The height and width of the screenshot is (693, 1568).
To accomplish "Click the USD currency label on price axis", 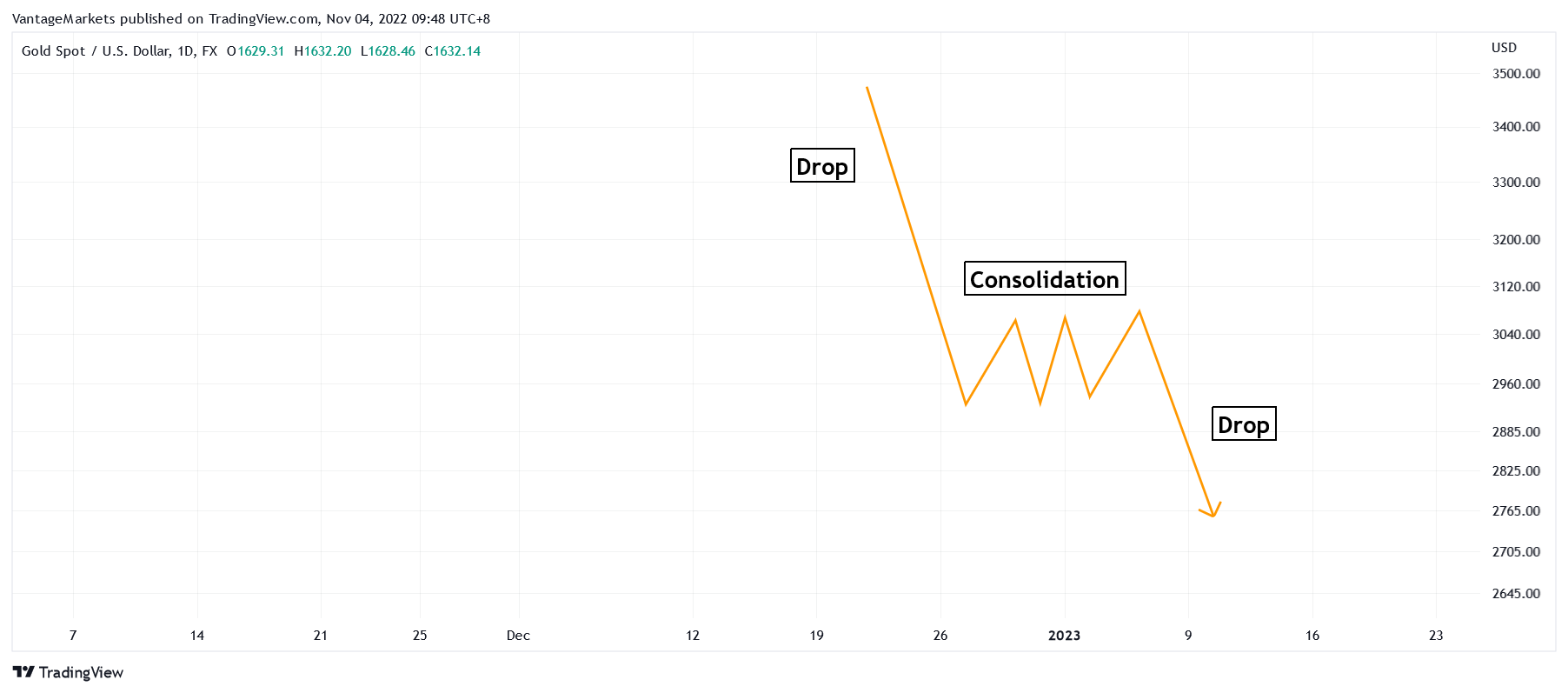I will pos(1504,48).
